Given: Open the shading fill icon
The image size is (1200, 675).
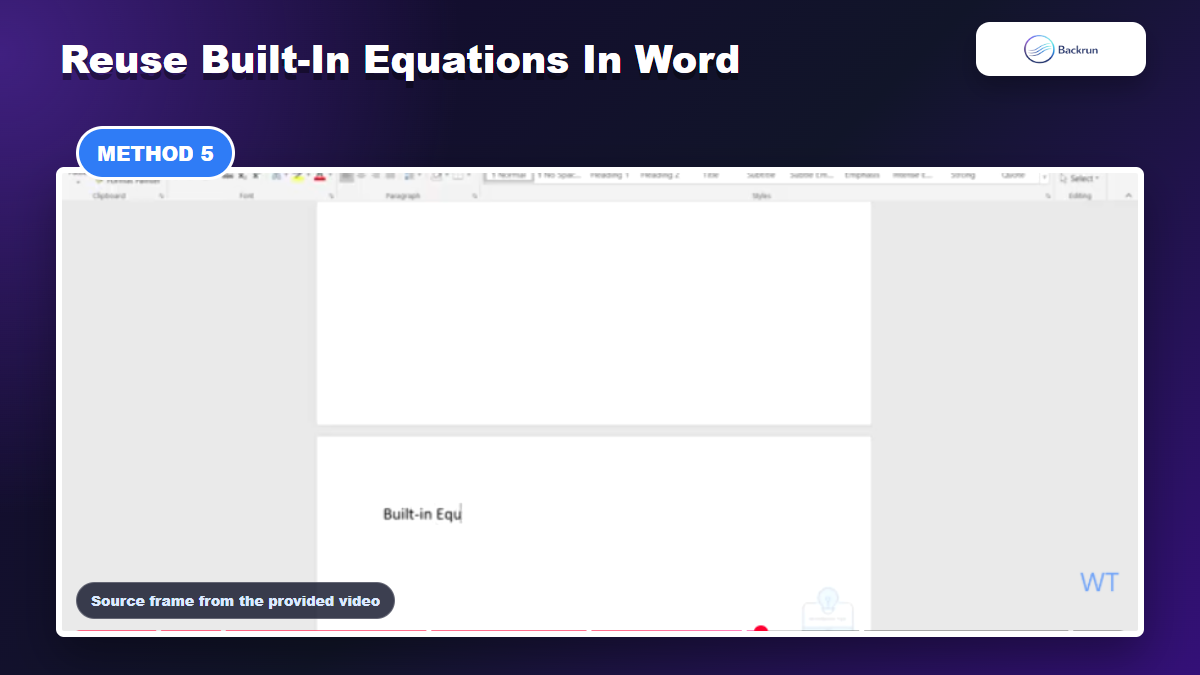Looking at the screenshot, I should 435,176.
